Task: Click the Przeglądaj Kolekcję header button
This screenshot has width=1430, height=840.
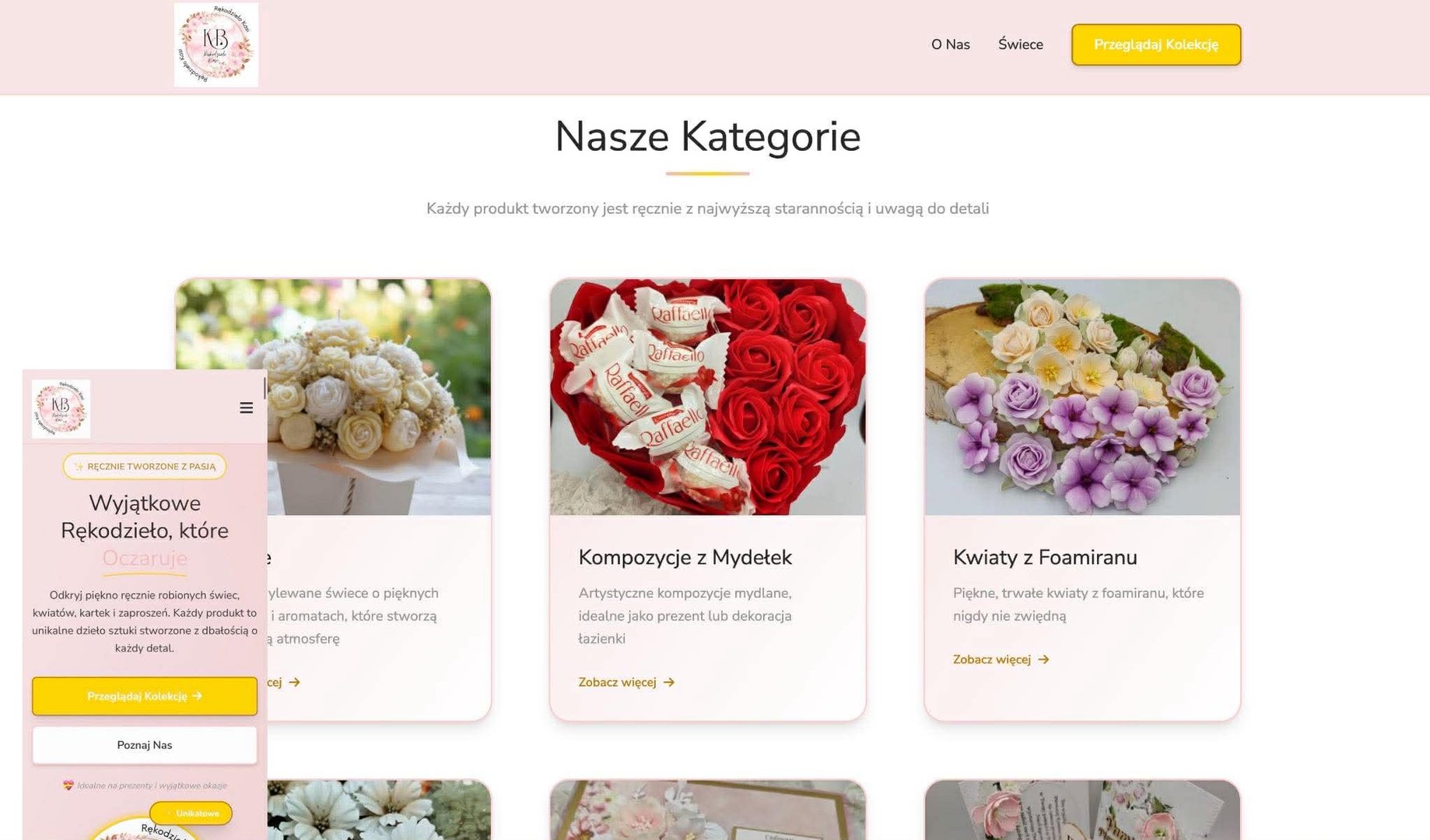Action: pos(1156,44)
